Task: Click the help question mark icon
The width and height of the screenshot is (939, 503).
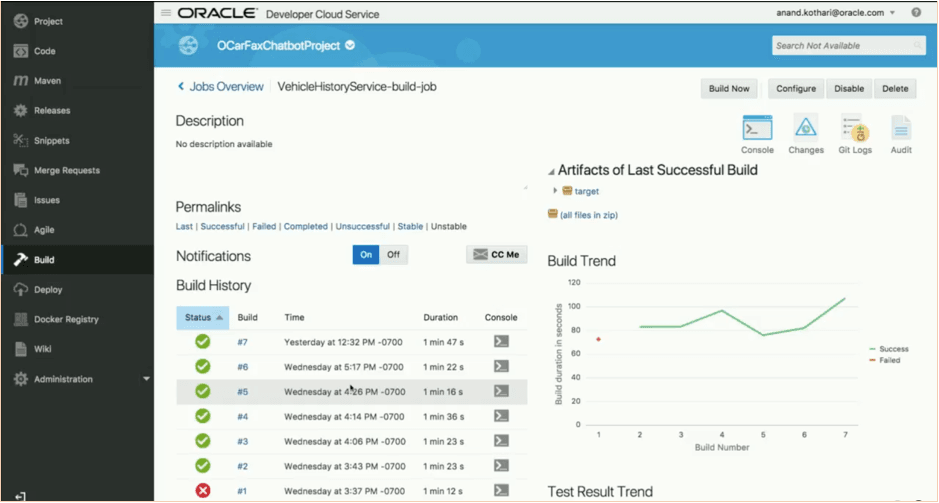Action: click(916, 13)
